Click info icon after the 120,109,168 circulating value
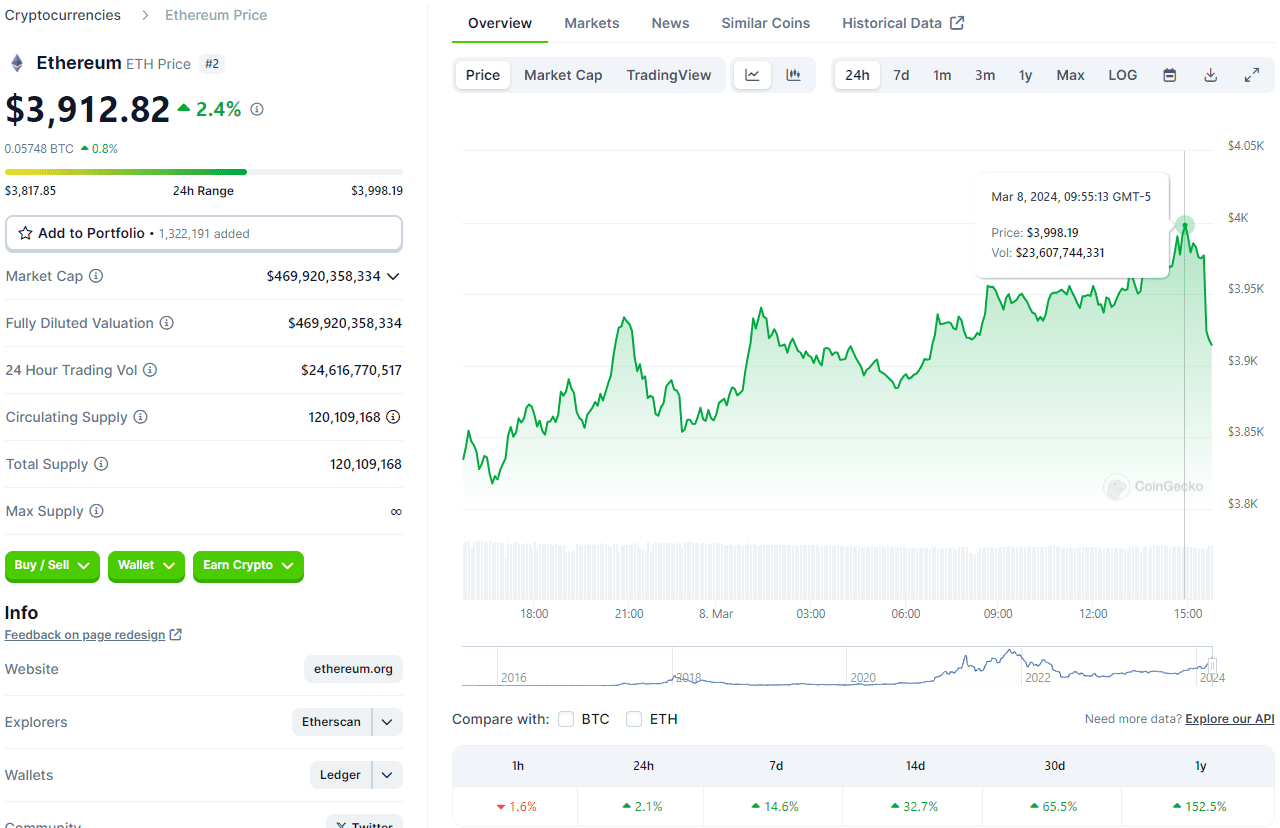 tap(393, 417)
